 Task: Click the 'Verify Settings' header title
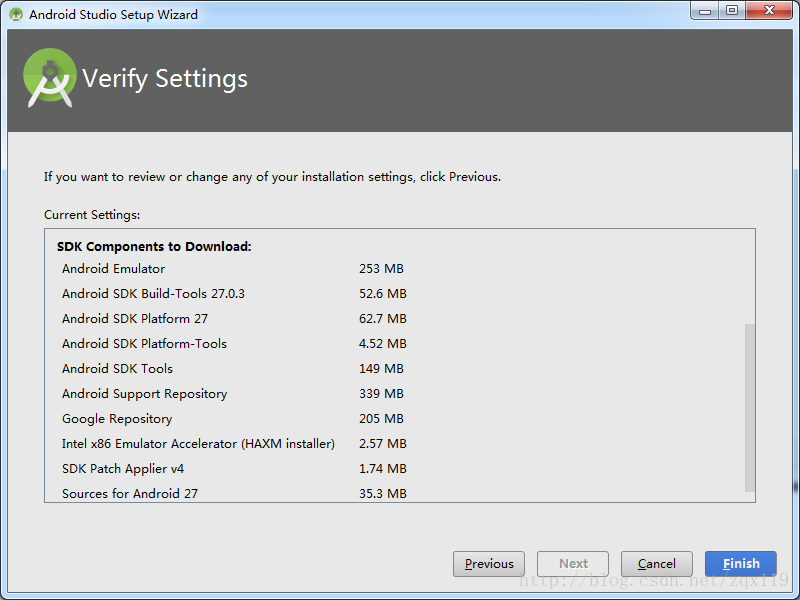pos(165,79)
